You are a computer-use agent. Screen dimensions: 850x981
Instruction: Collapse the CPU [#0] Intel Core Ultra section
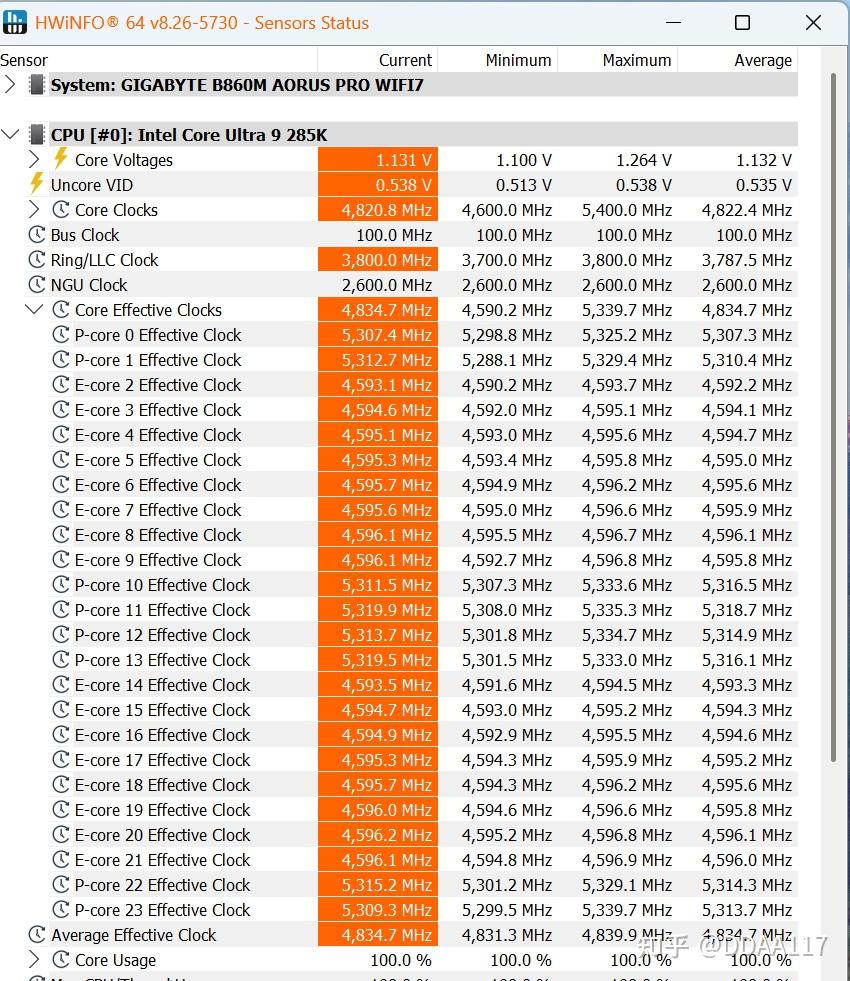click(10, 134)
